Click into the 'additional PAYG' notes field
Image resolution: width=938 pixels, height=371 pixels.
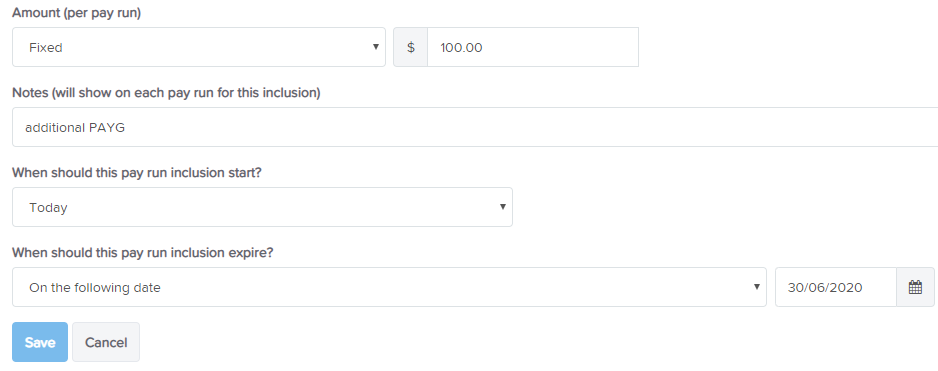[x=475, y=127]
